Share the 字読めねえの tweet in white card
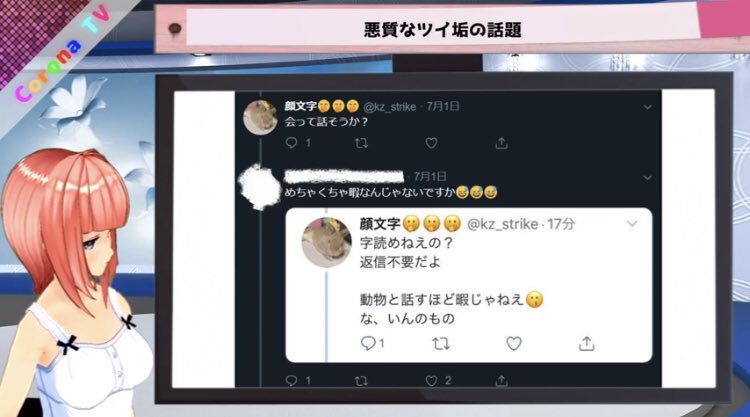The image size is (750, 417). click(586, 343)
